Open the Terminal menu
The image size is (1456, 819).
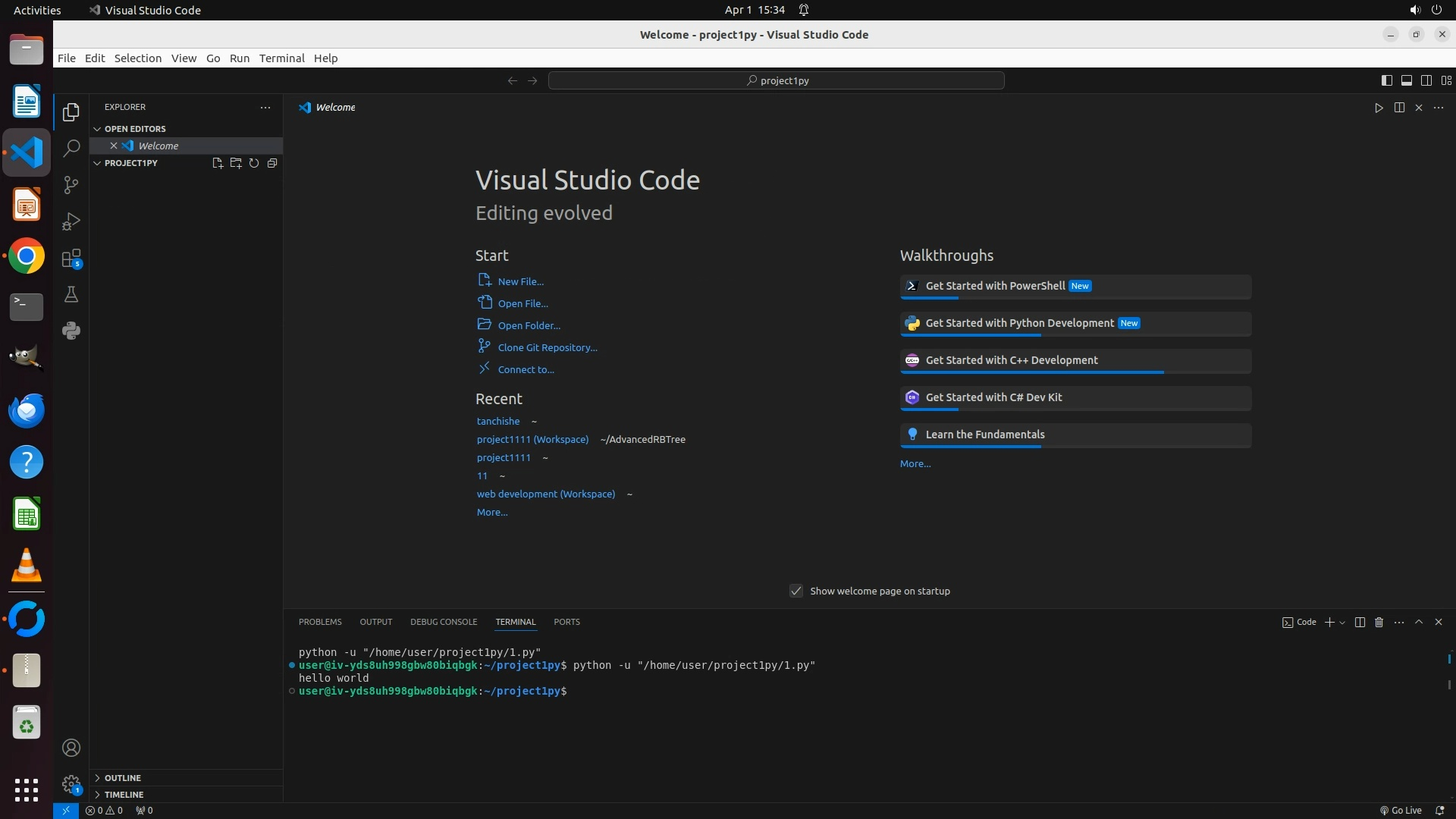[x=281, y=58]
